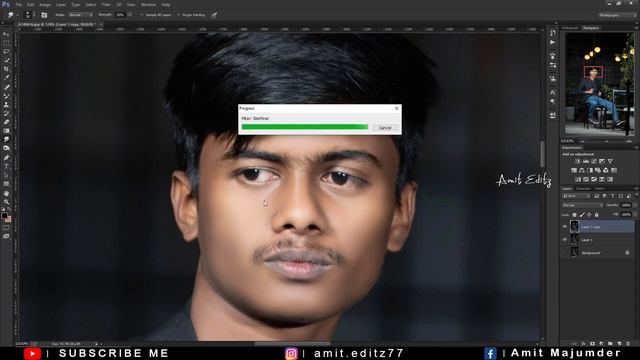
Task: Add Photo Filter adjustment icon
Action: coord(598,170)
